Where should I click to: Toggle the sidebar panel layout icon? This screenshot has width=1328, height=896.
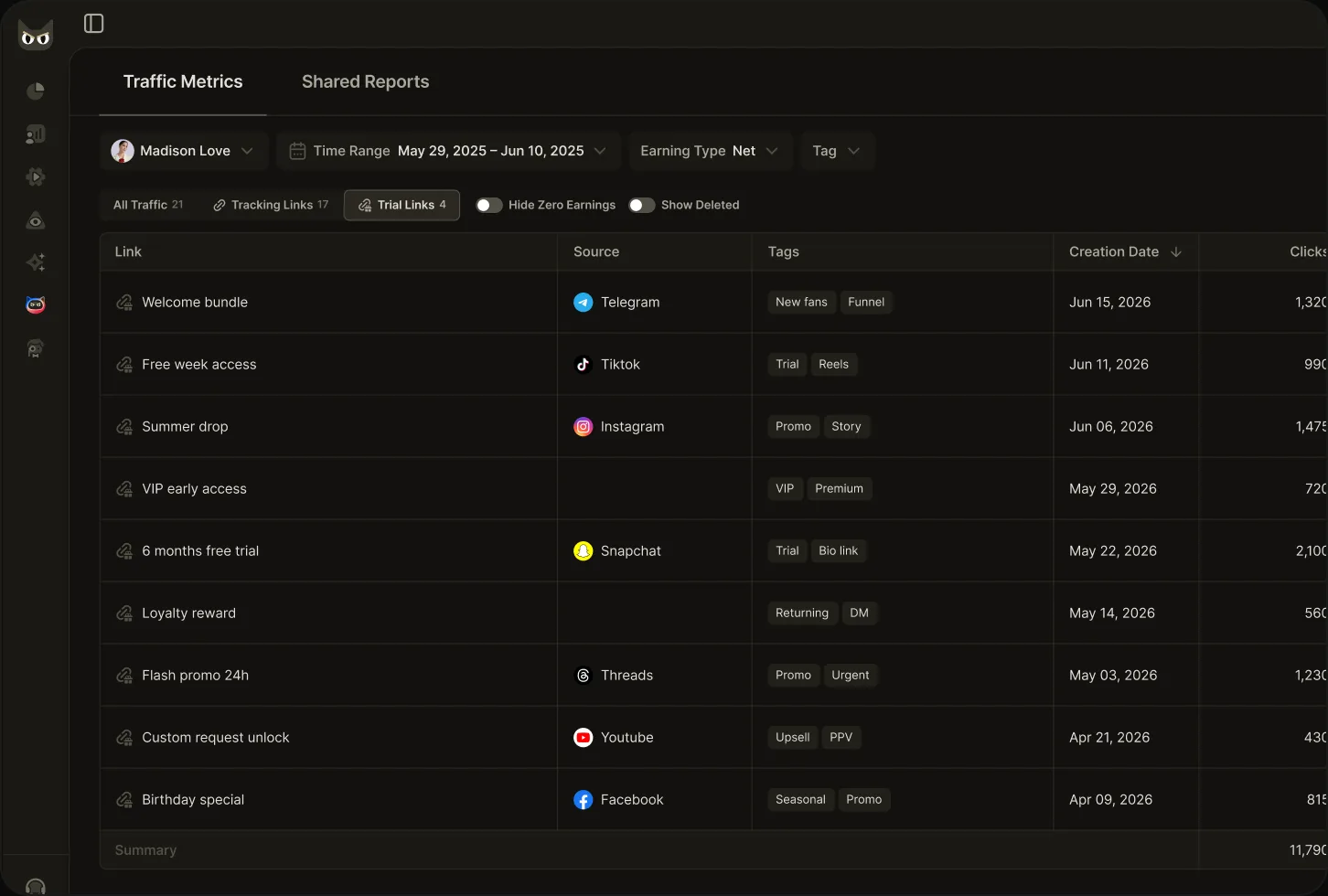pos(94,23)
